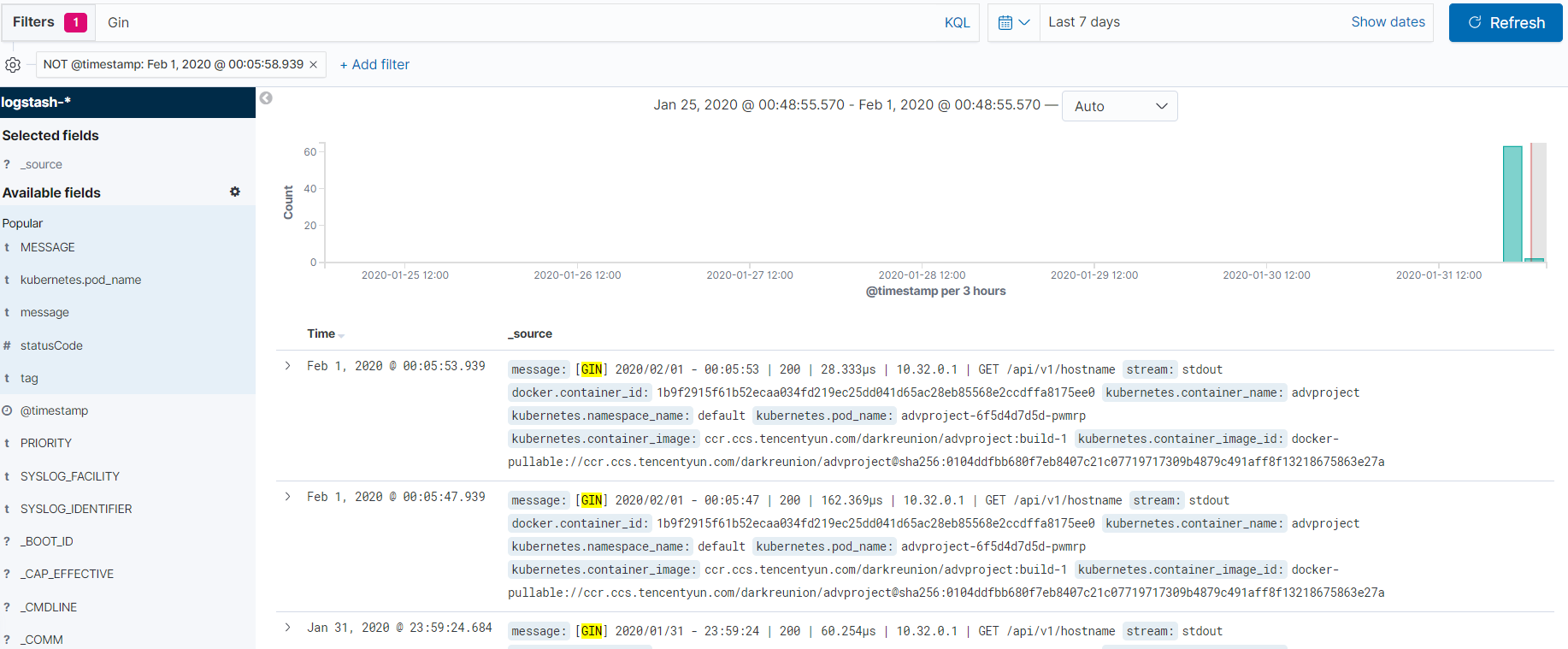Click the '@timestamp per 3 hours' axis label
Image resolution: width=1568 pixels, height=649 pixels.
click(935, 292)
